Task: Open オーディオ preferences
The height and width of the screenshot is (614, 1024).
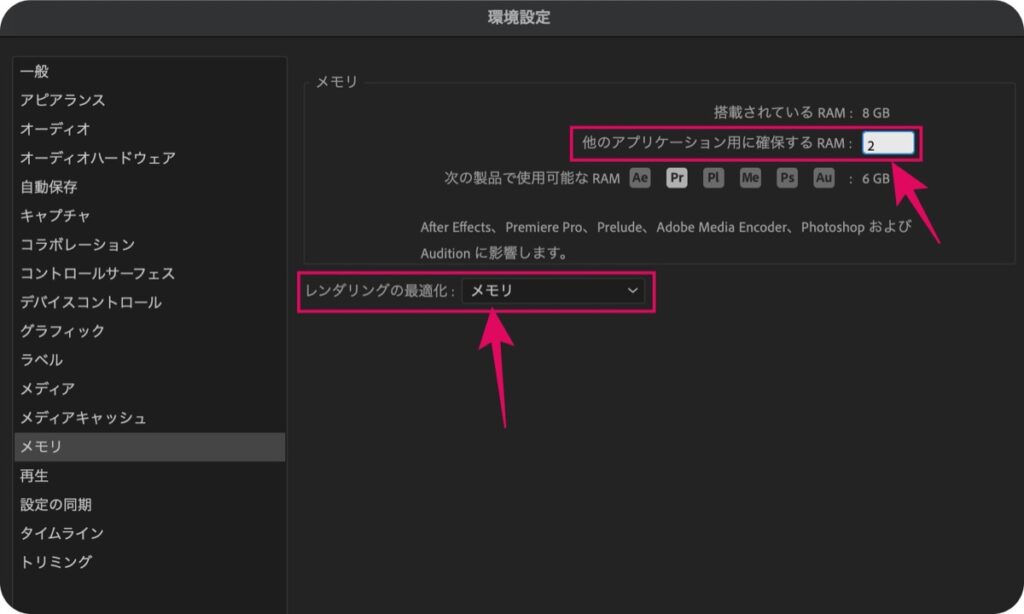Action: [150, 129]
